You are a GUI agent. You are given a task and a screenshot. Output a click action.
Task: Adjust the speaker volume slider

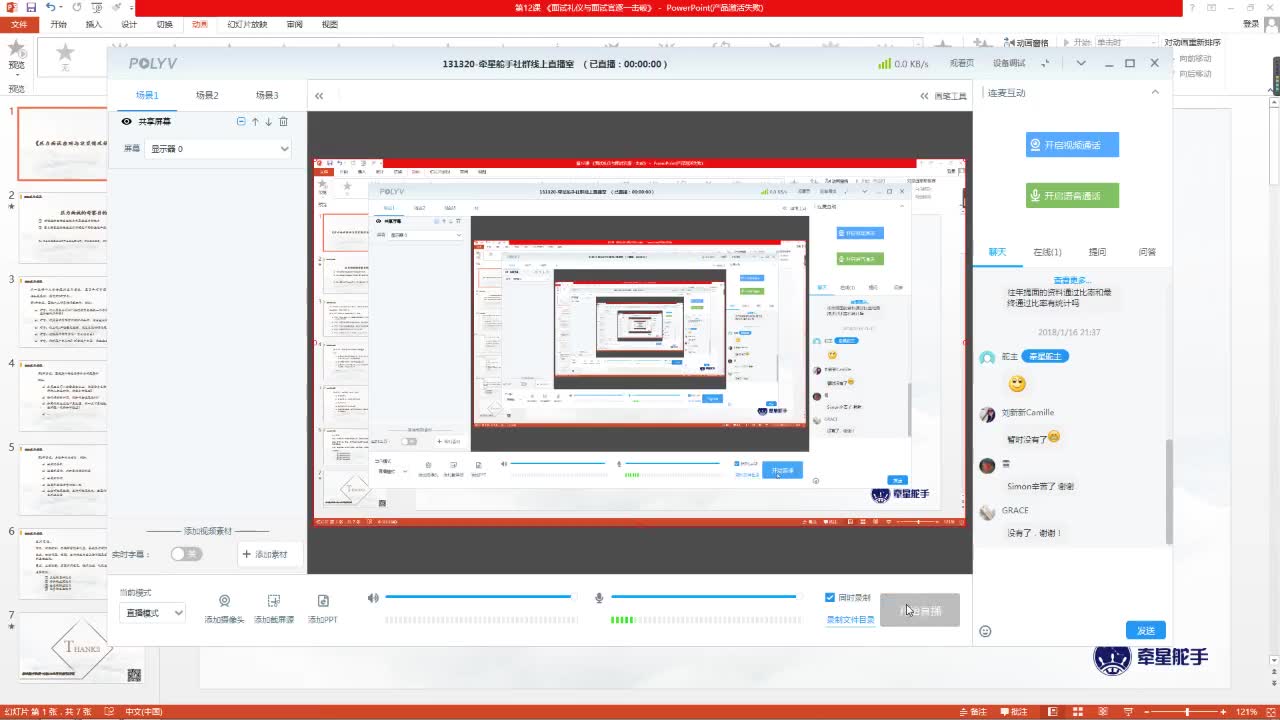pyautogui.click(x=481, y=597)
